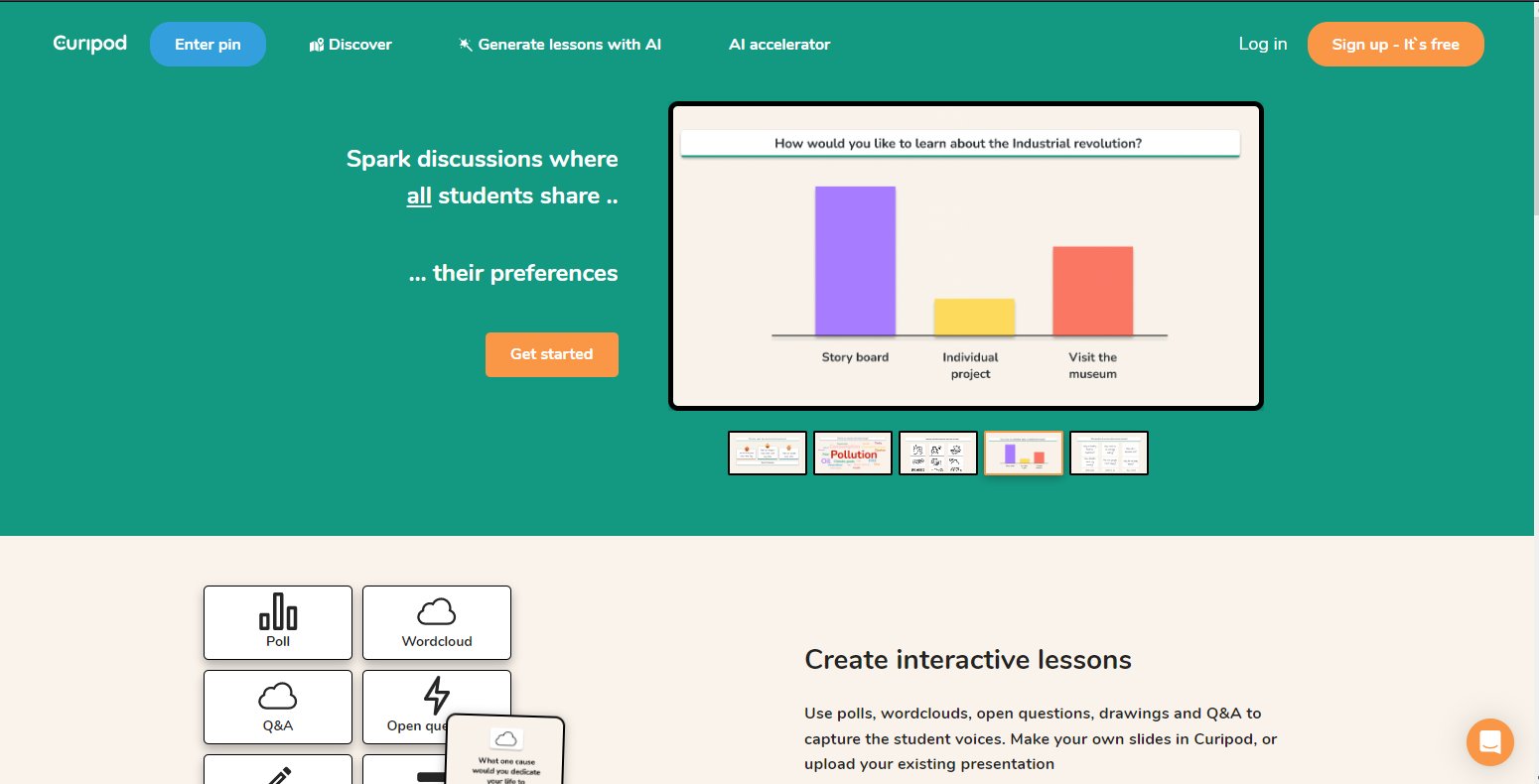The height and width of the screenshot is (784, 1539).
Task: Show the Pollution wordcloud slide thumbnail
Action: click(x=853, y=454)
